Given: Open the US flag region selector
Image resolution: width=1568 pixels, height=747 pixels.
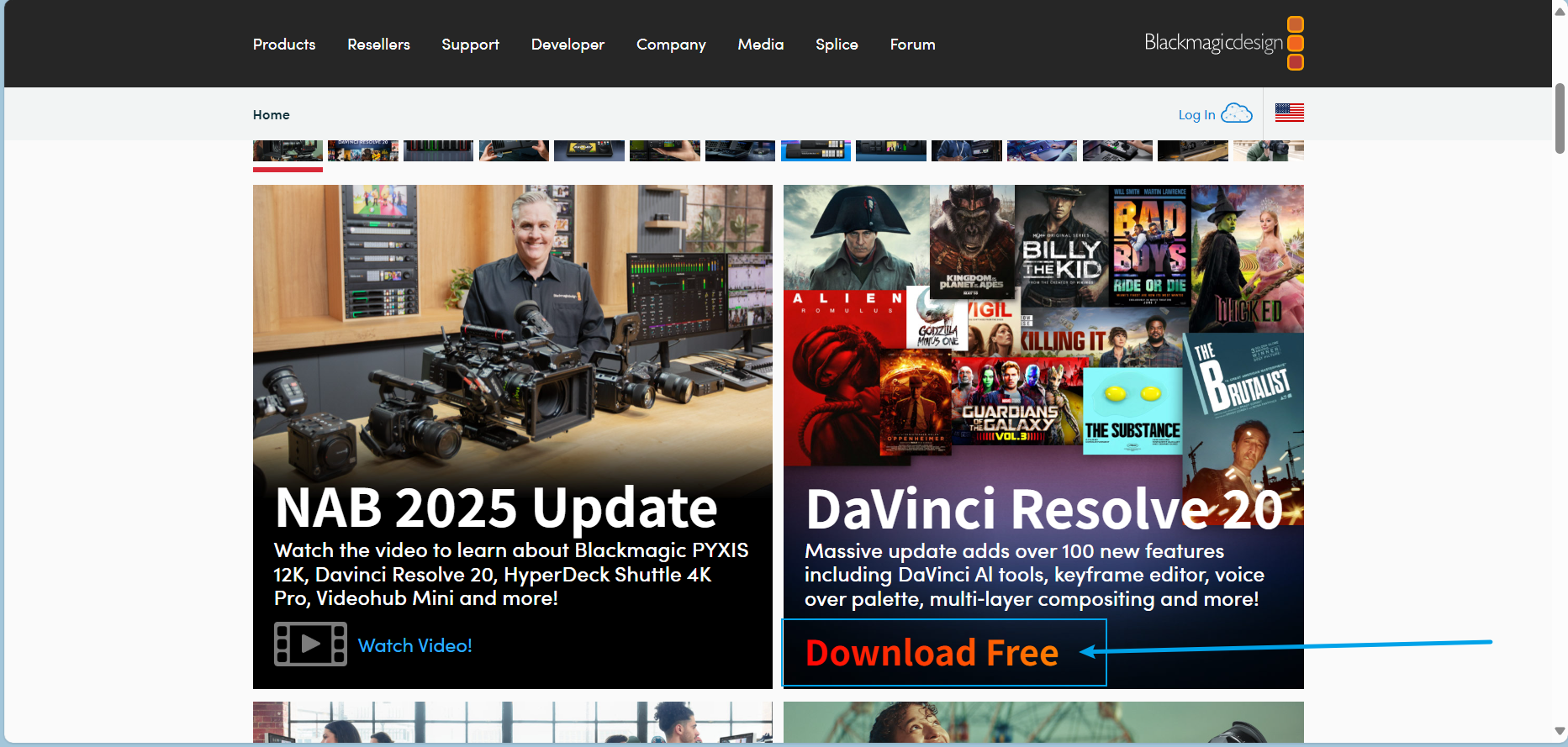Looking at the screenshot, I should 1289,113.
